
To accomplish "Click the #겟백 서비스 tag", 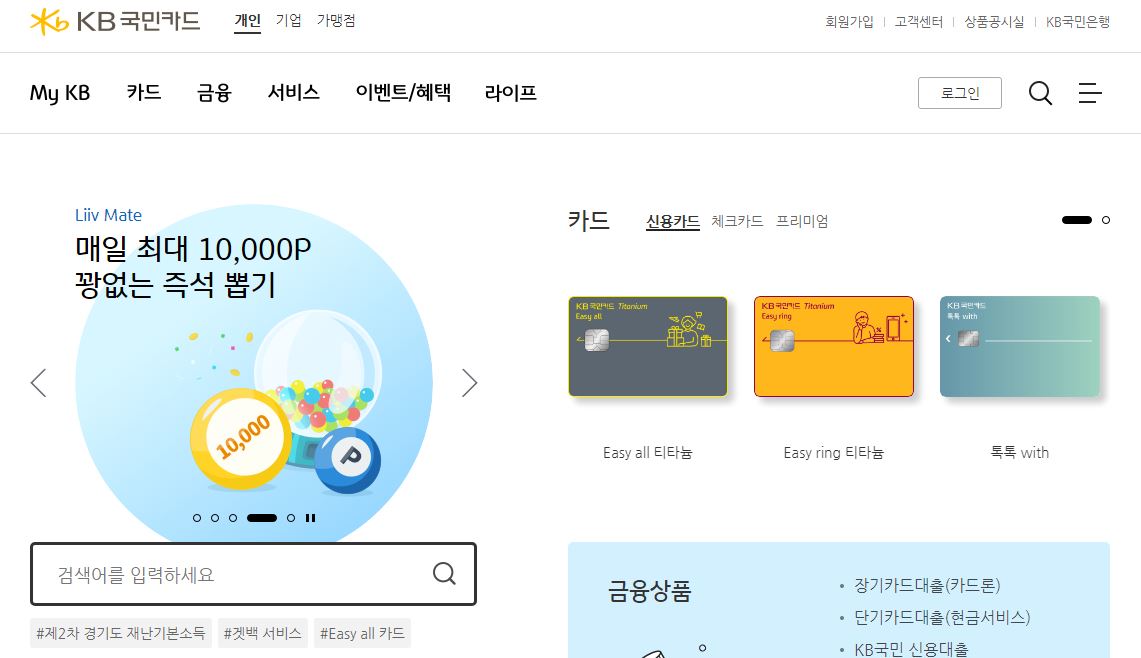I will [x=263, y=633].
